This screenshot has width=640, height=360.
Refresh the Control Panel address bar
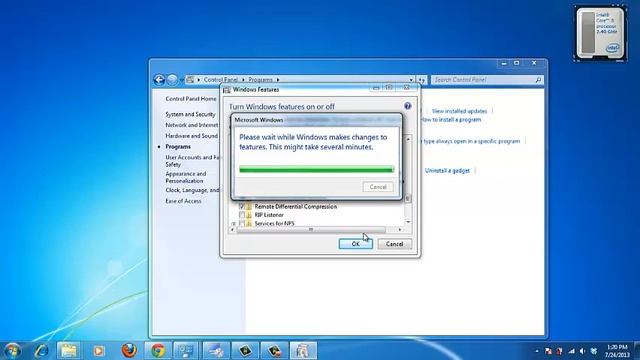(422, 80)
